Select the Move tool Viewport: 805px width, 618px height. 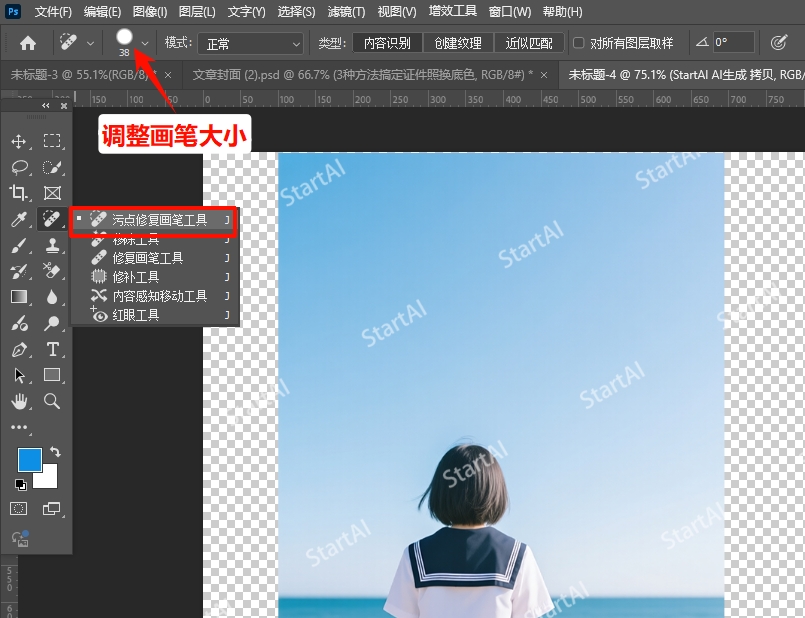point(20,143)
